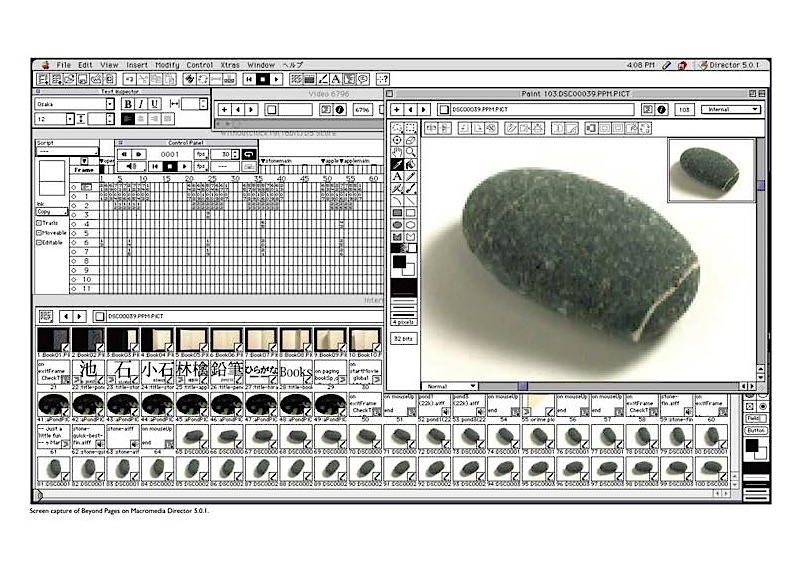This screenshot has width=803, height=563.
Task: Click Previous Cast Member arrow in Cast window
Action: [66, 316]
